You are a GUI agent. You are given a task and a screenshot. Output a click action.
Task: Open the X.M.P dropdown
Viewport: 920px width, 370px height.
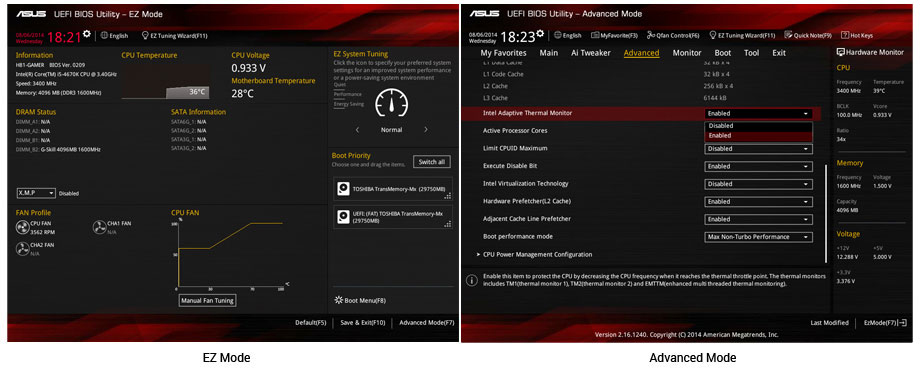click(36, 193)
